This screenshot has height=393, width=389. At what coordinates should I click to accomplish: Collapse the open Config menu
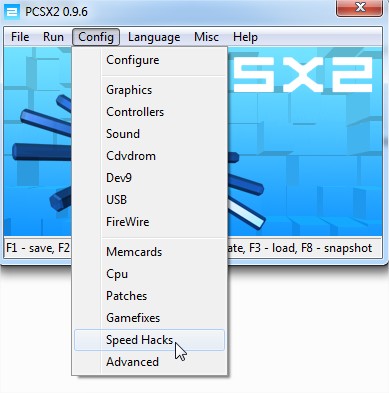(x=96, y=37)
